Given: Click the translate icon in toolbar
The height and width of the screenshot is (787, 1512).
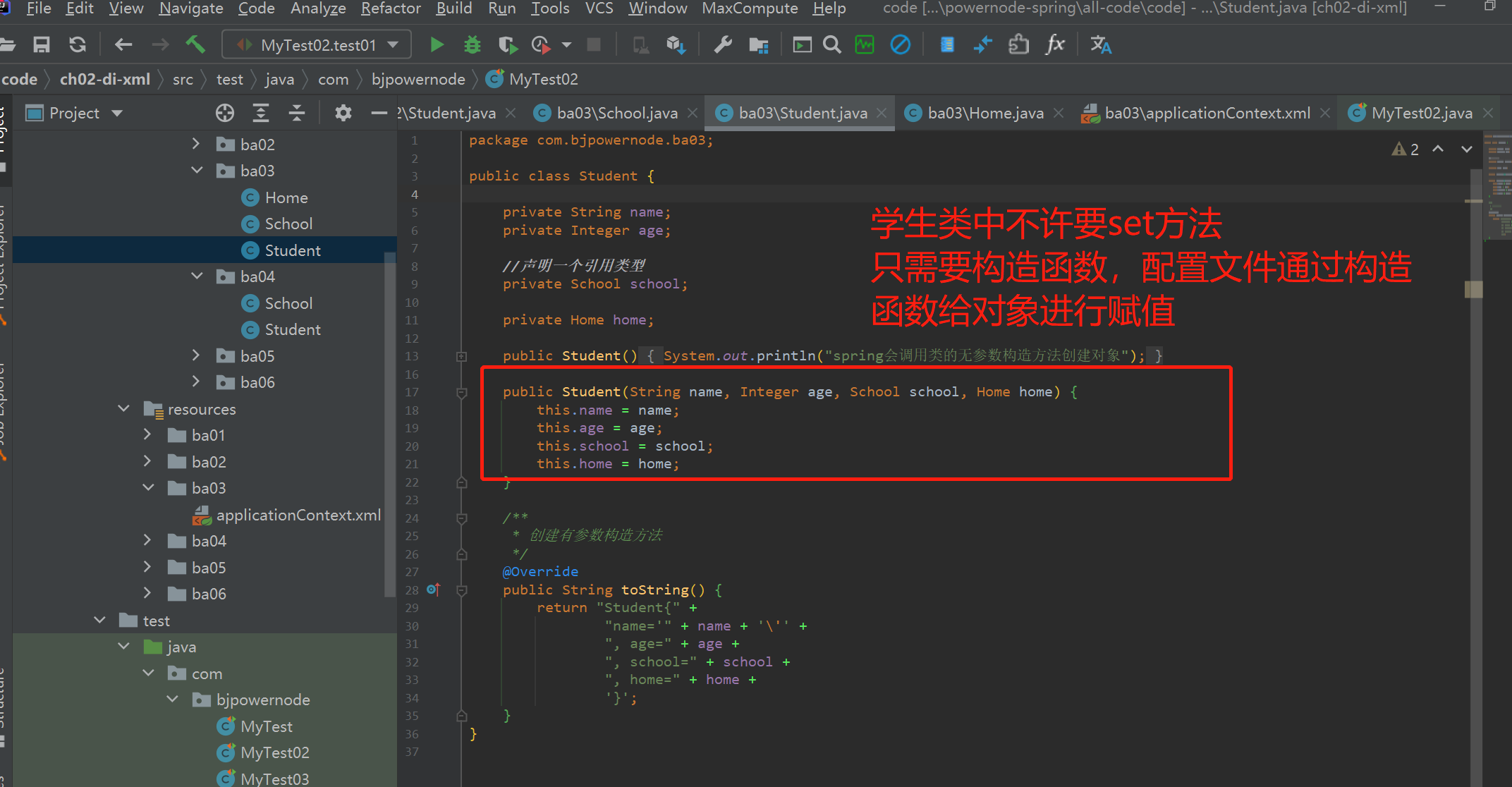Looking at the screenshot, I should (1100, 45).
